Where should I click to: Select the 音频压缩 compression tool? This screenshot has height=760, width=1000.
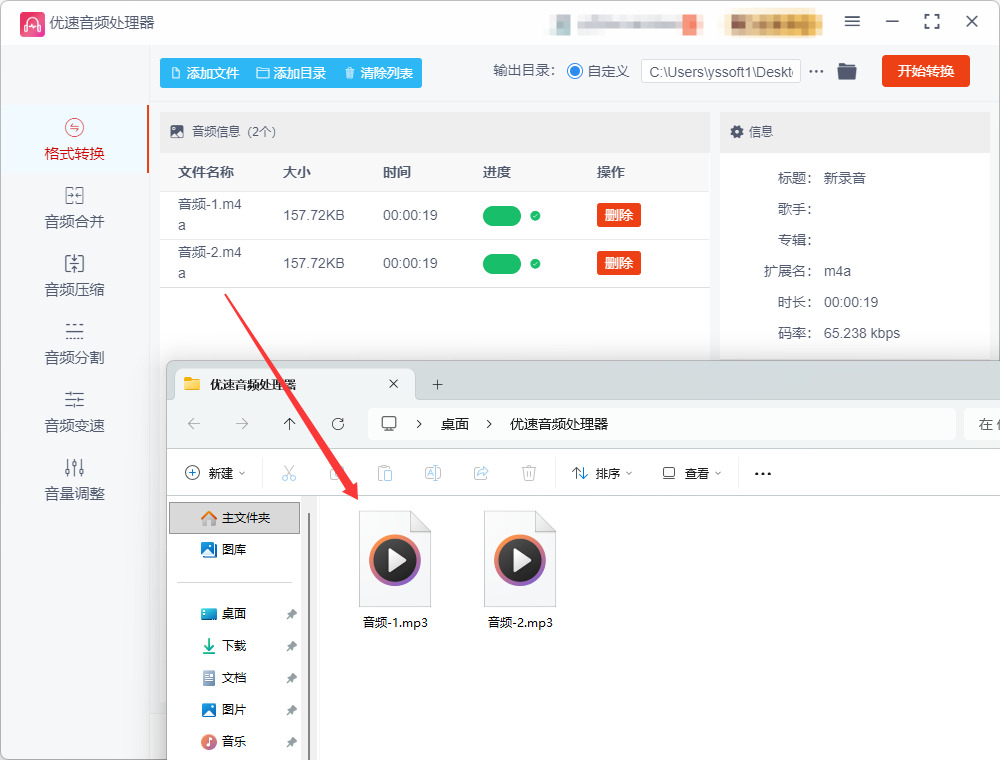click(74, 276)
